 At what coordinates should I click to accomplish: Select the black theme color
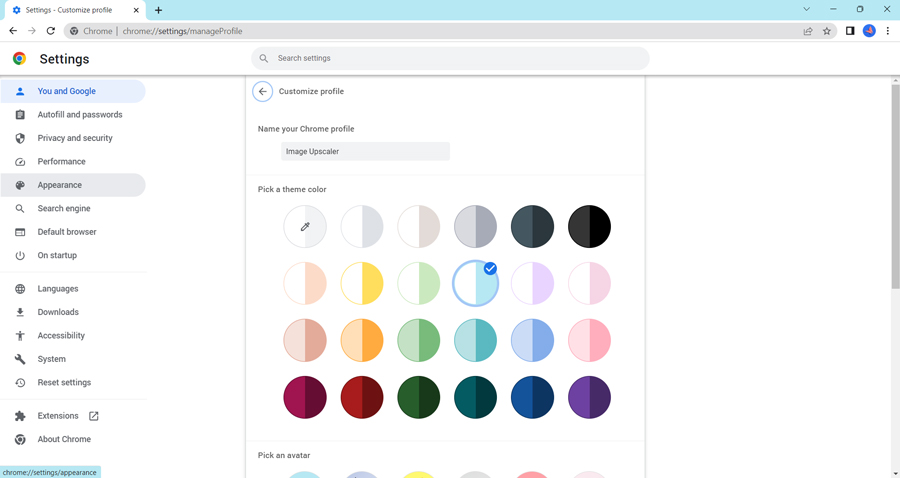tap(589, 227)
